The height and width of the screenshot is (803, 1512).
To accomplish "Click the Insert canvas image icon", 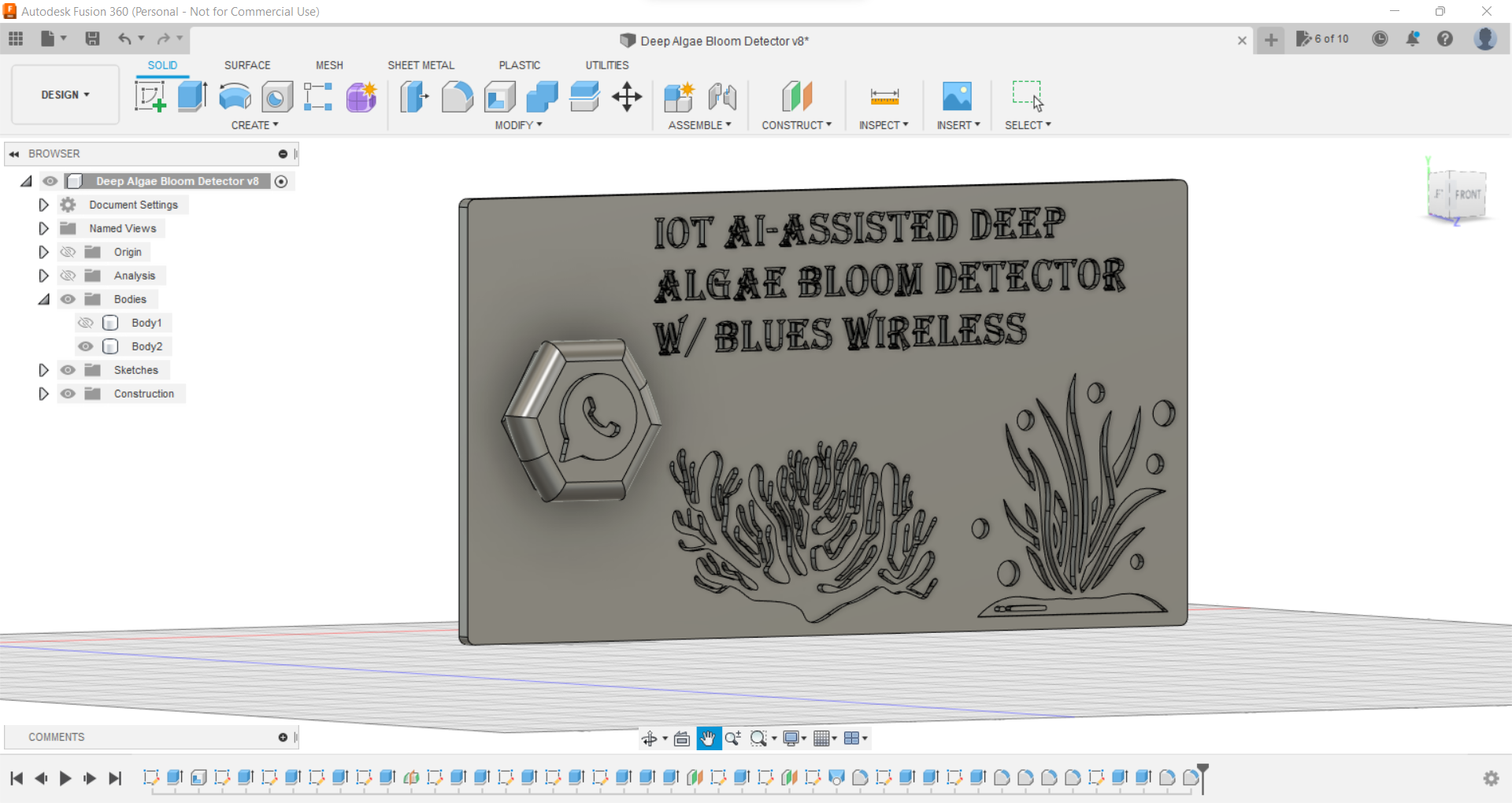I will click(x=957, y=96).
